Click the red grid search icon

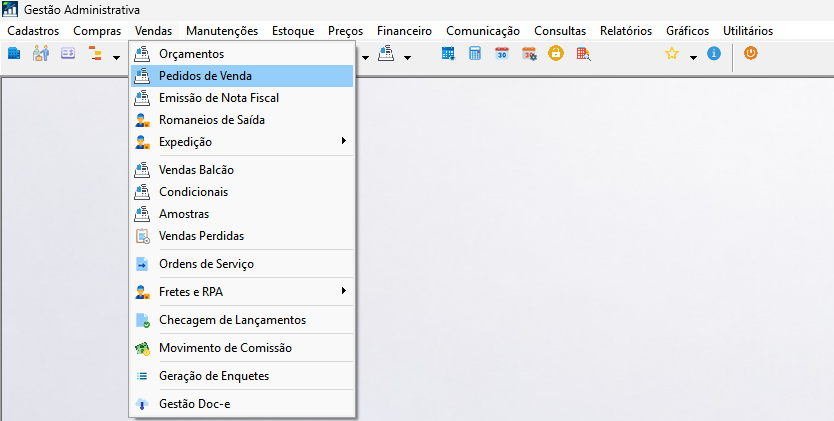coord(583,54)
